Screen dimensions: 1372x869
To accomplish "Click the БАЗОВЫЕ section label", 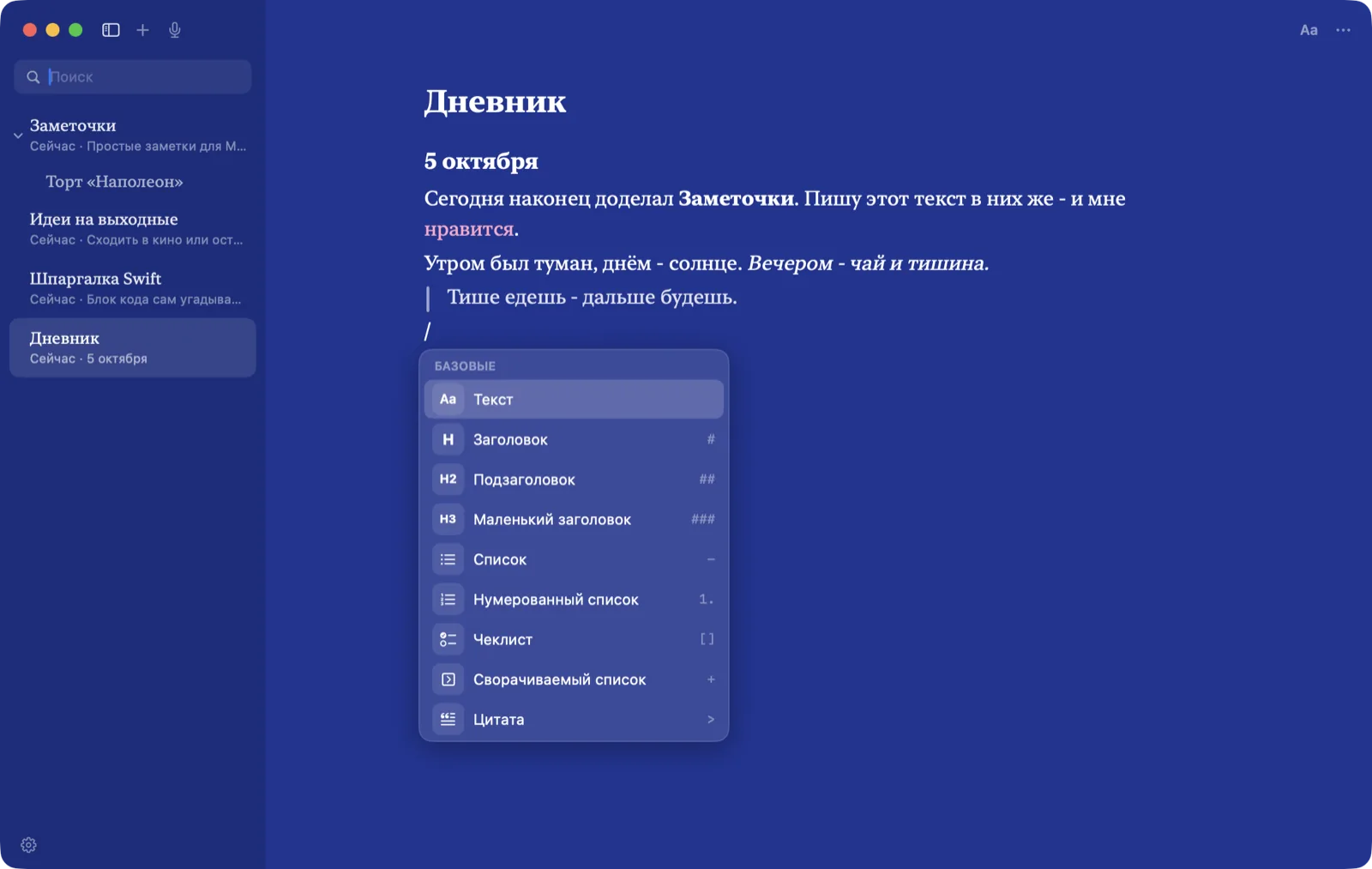I will coord(465,366).
